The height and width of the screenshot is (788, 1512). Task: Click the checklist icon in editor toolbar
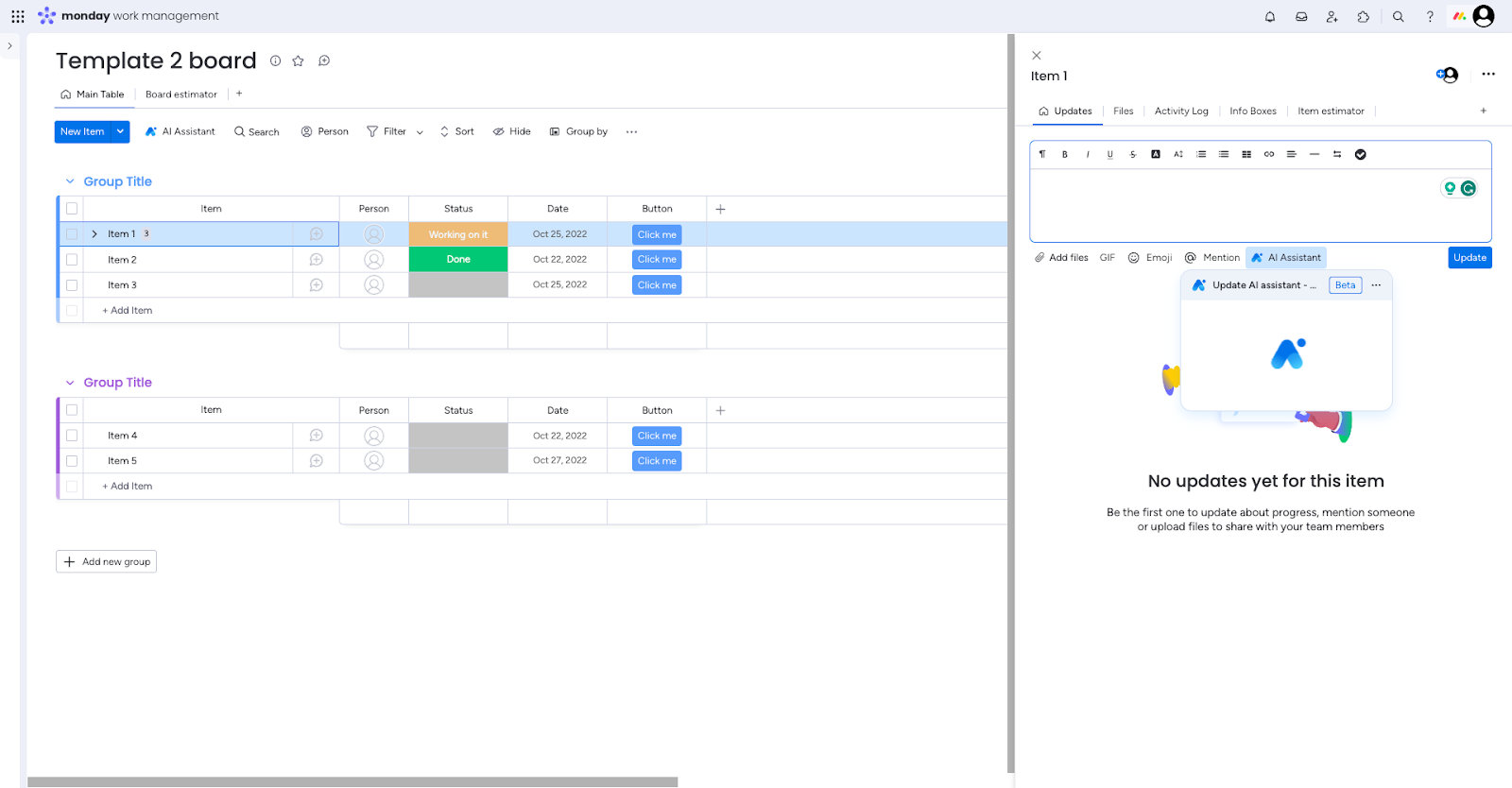coord(1360,154)
